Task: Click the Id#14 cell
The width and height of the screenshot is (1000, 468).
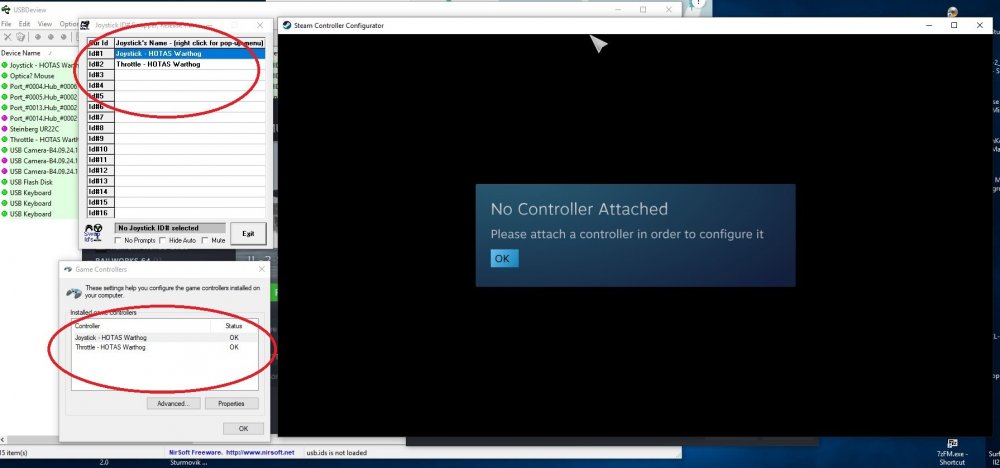Action: (x=100, y=191)
